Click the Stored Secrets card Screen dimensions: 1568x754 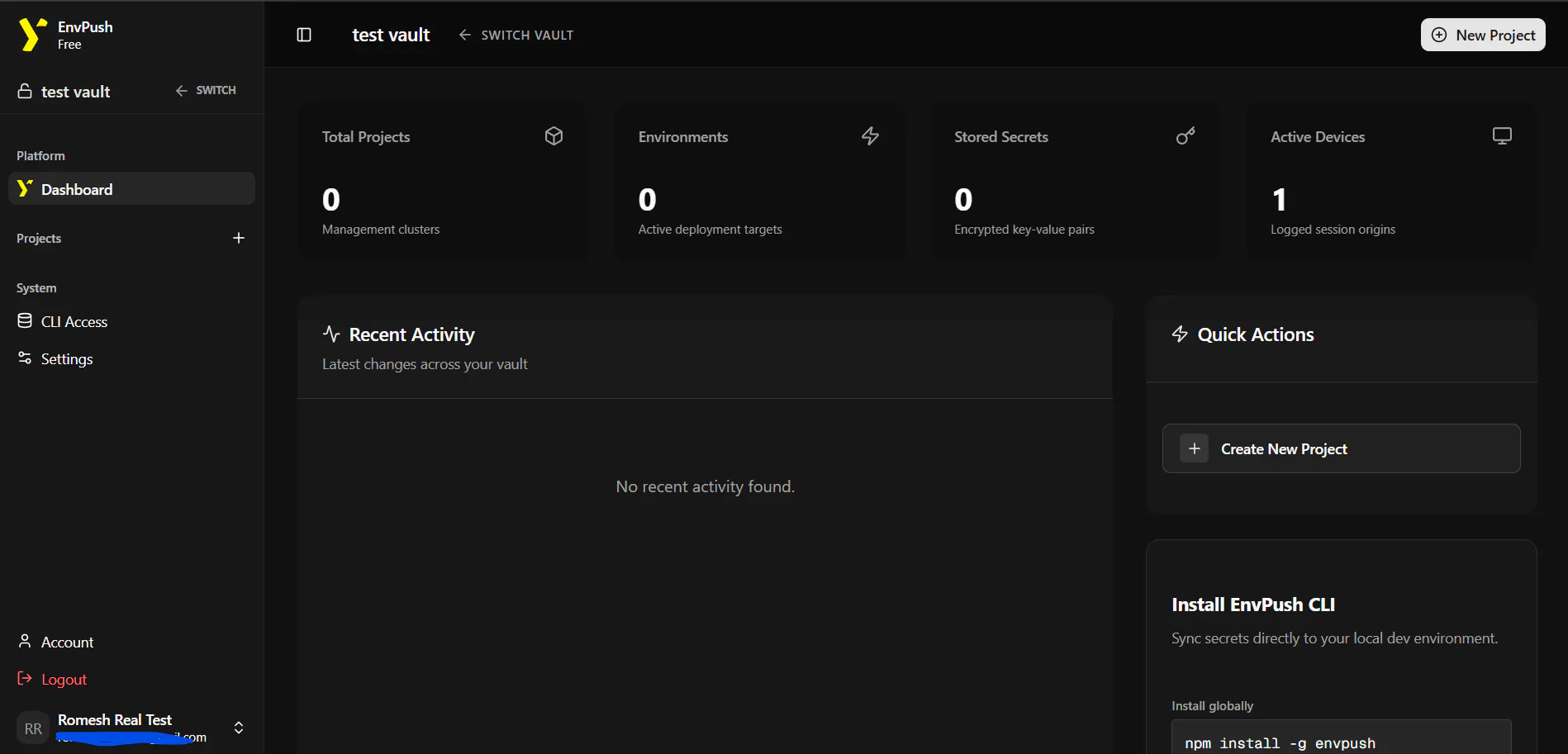[1076, 183]
